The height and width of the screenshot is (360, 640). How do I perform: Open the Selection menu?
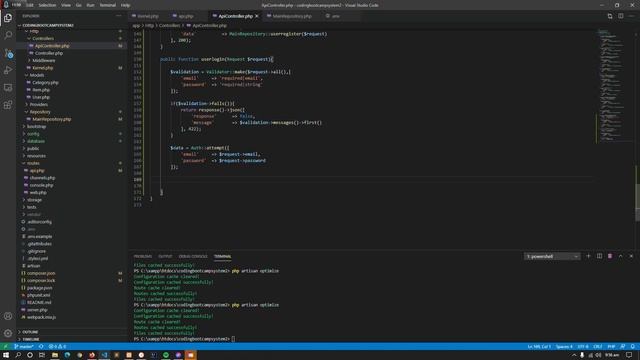[47, 5]
